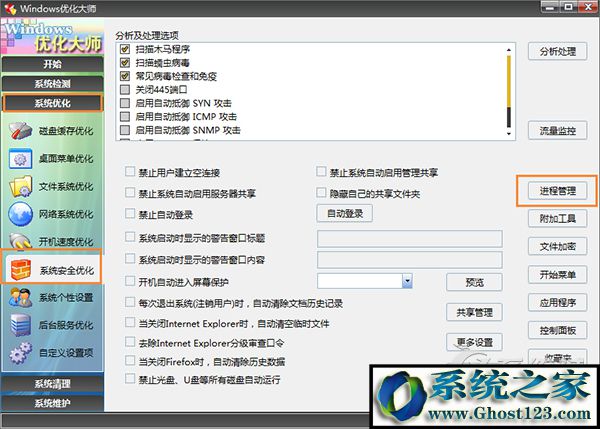Open 磁盘缓存优化 disk cache icon
Viewport: 600px width, 429px height.
tap(20, 131)
